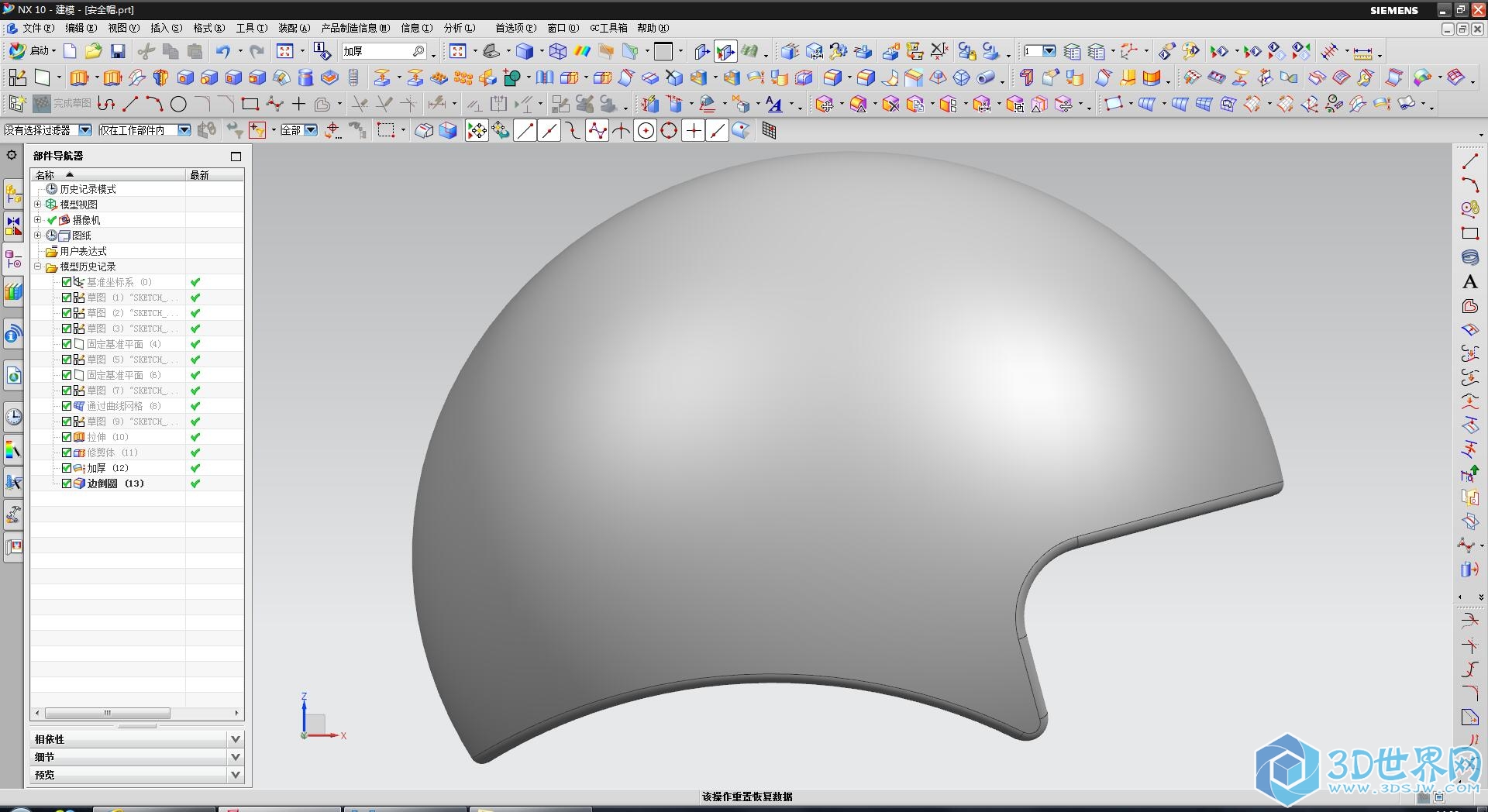This screenshot has width=1488, height=812.
Task: Click the 最新 column header
Action: (x=215, y=175)
